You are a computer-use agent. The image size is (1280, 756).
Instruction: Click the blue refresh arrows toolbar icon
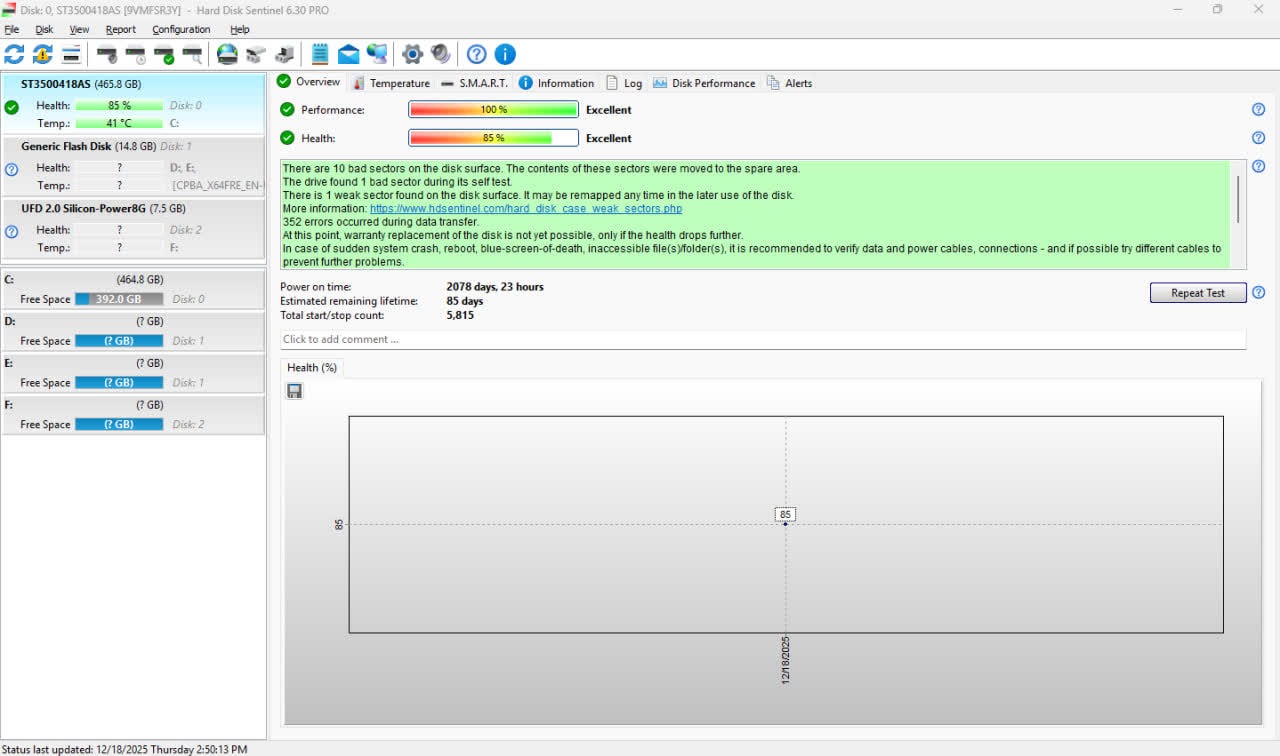coord(14,54)
